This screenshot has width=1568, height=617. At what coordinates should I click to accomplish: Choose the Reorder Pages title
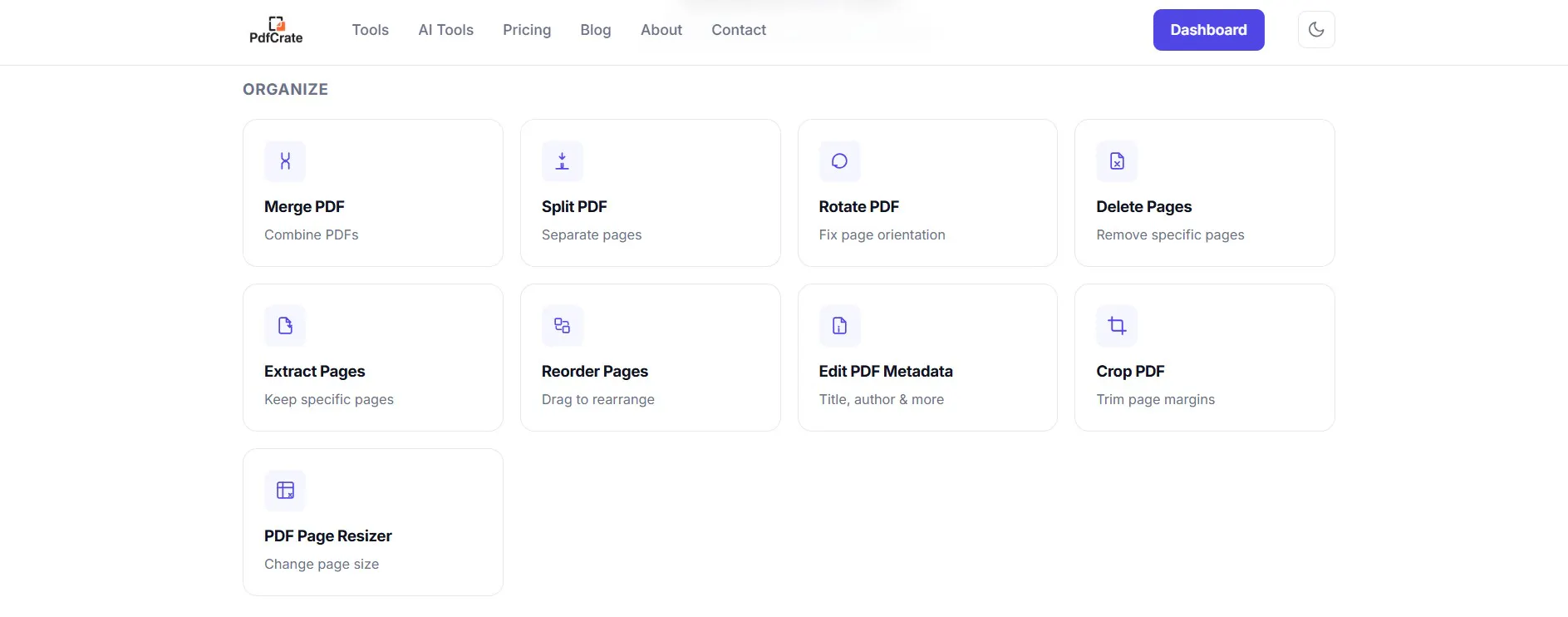[594, 372]
